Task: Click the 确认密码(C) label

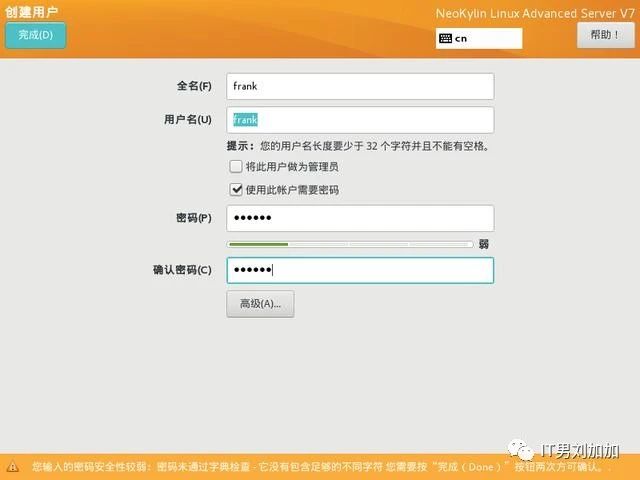Action: tap(182, 270)
